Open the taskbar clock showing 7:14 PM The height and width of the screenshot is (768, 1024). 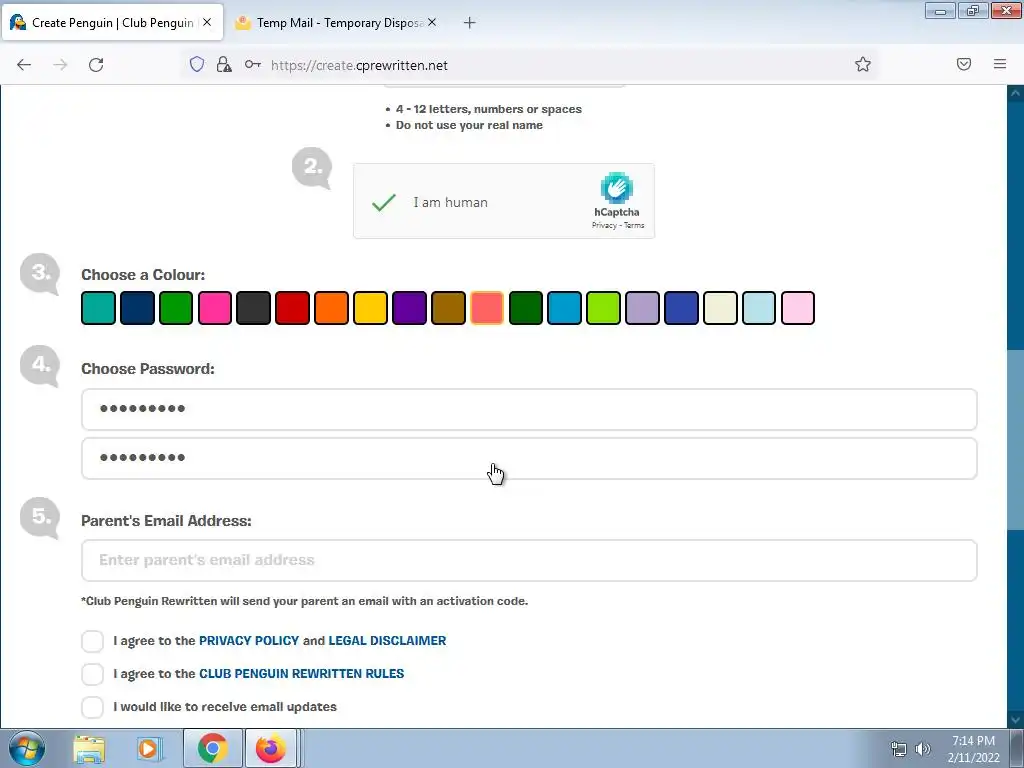coord(974,749)
